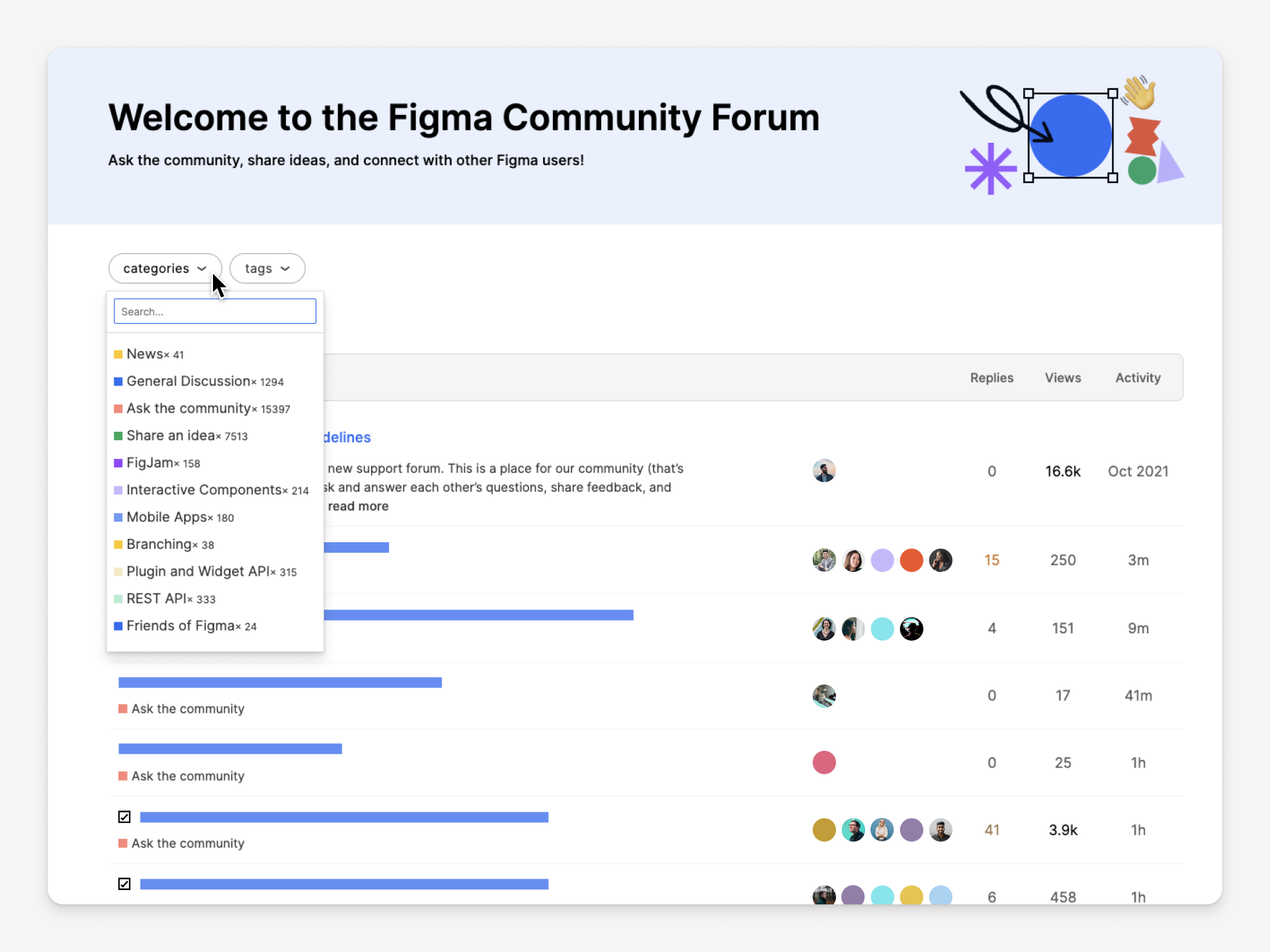Open the teal avatar in 3.9k-views topic
1270x952 pixels.
853,830
